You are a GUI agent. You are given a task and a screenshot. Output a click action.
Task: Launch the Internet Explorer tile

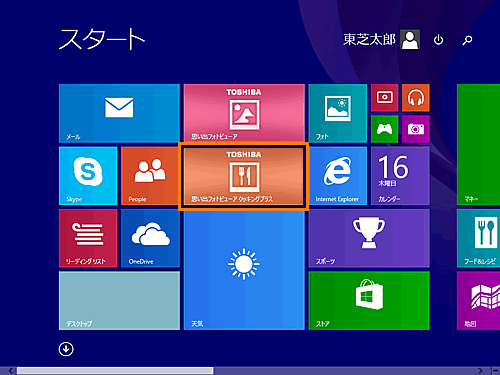[338, 176]
